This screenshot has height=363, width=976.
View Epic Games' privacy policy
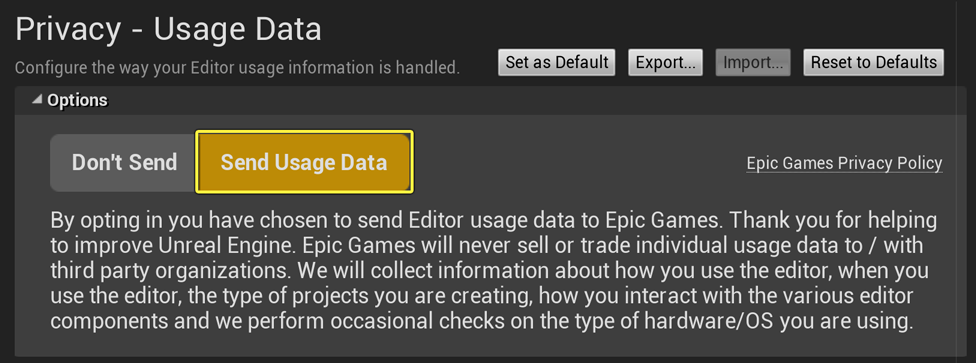pyautogui.click(x=844, y=163)
